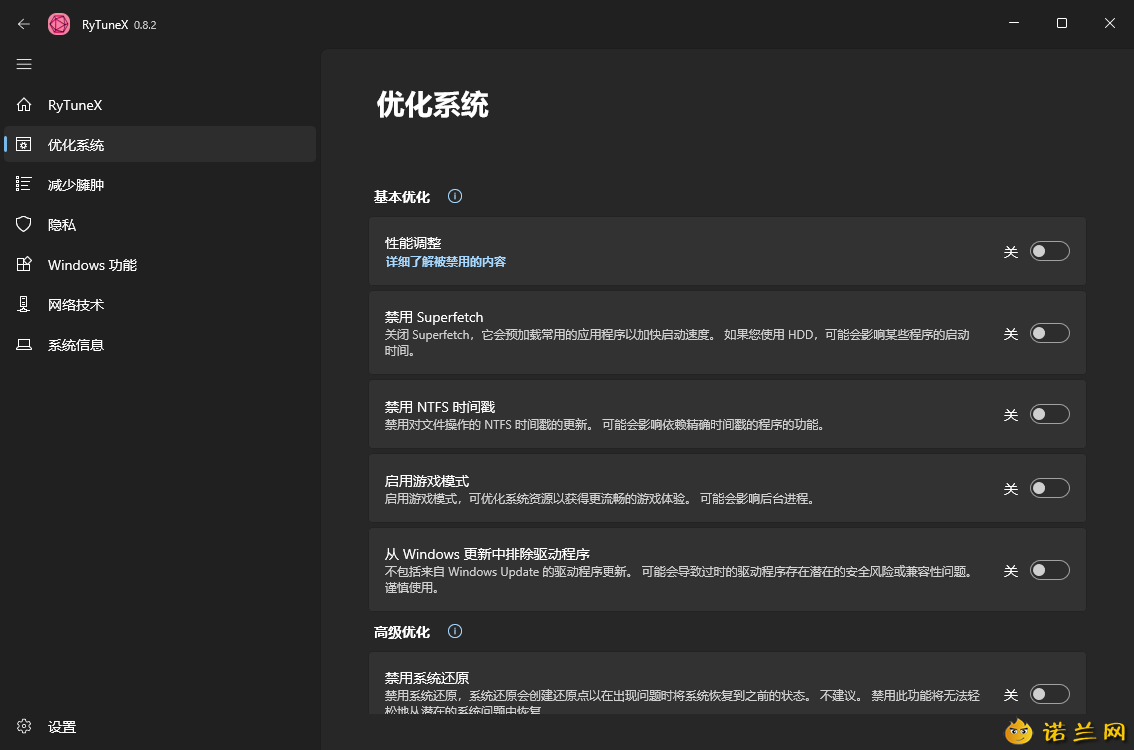
Task: Click the 减少臃肿 list icon
Action: (24, 184)
